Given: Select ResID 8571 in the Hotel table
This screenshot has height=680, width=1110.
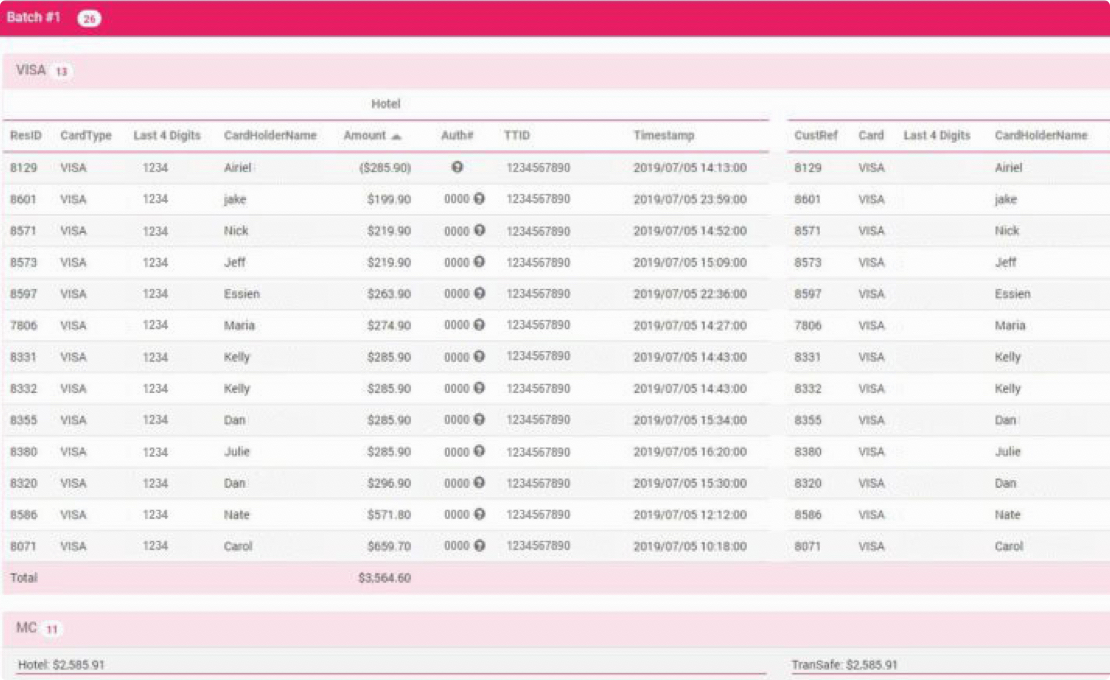Looking at the screenshot, I should [23, 231].
